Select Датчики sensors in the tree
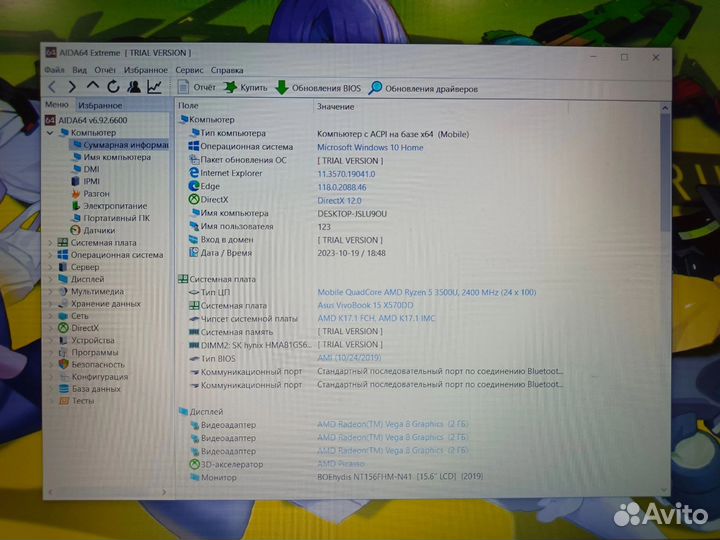 coord(92,231)
